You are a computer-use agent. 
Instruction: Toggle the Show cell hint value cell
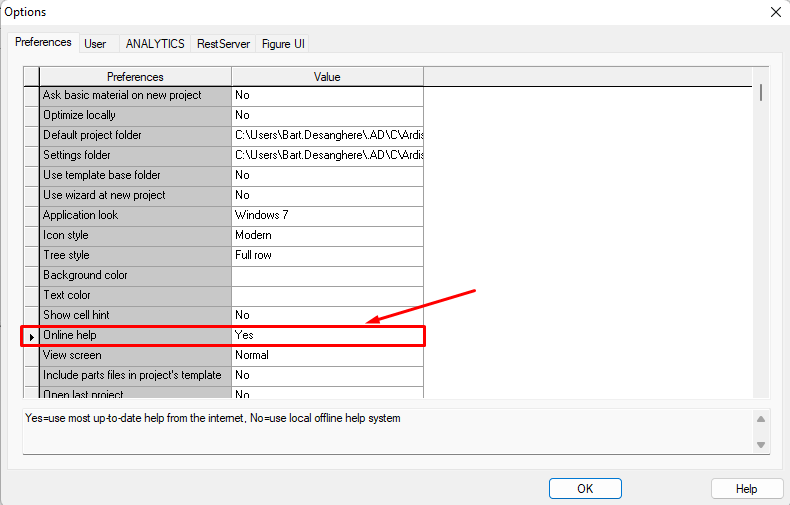point(327,315)
